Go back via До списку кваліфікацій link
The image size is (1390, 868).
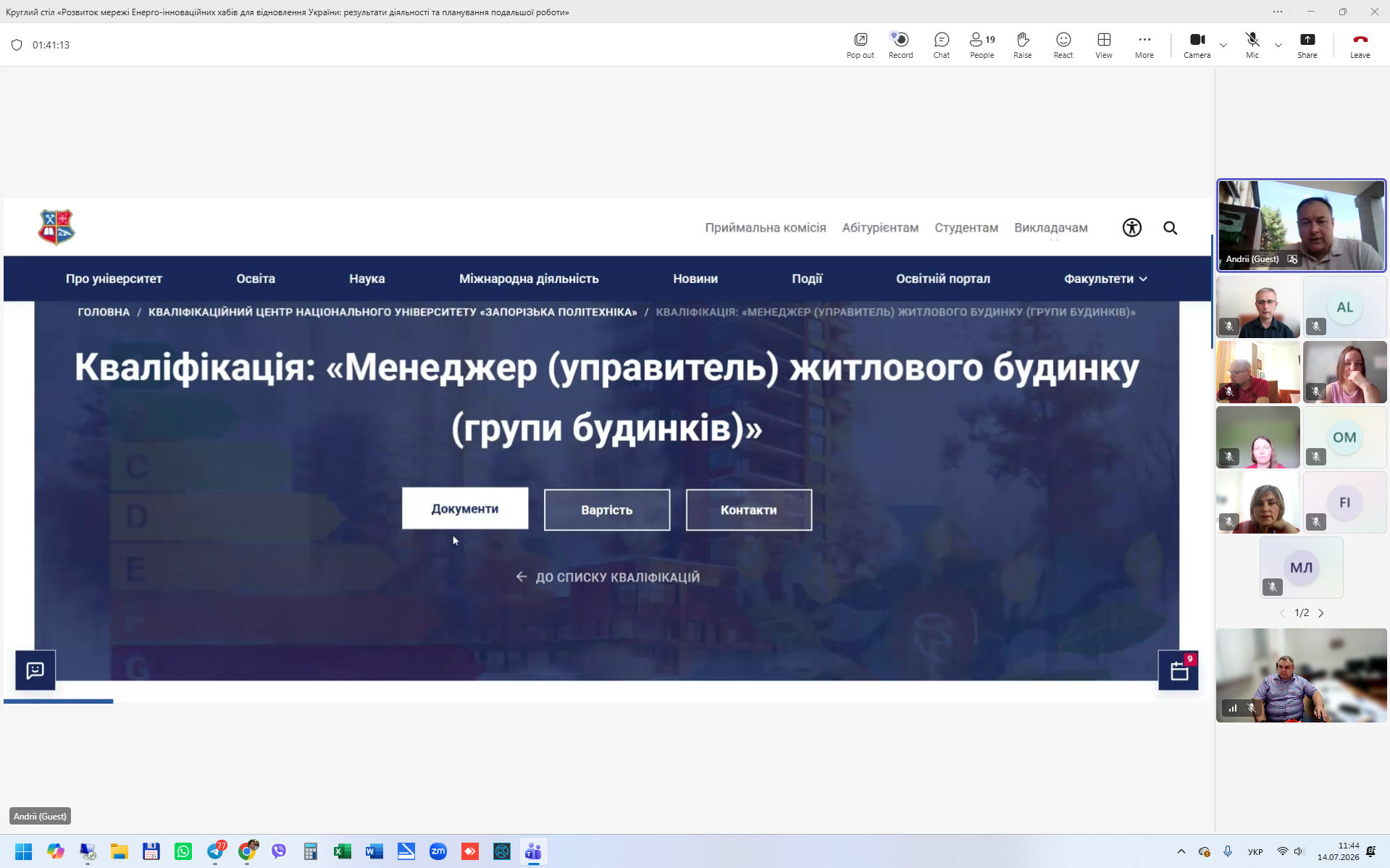tap(607, 577)
